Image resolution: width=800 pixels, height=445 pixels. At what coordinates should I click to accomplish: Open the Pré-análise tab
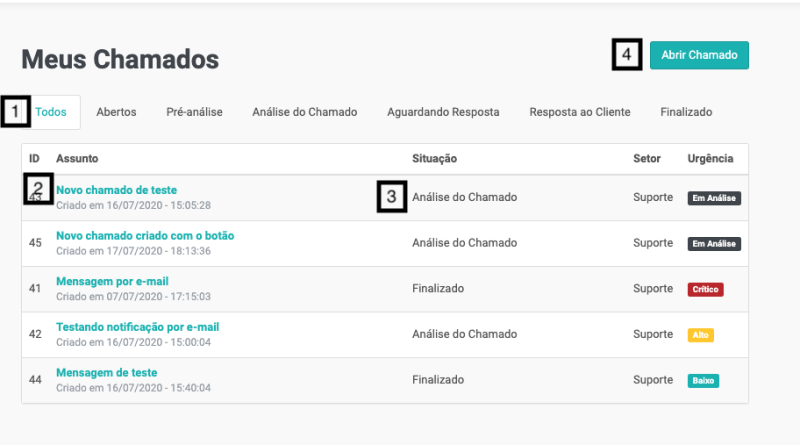194,112
